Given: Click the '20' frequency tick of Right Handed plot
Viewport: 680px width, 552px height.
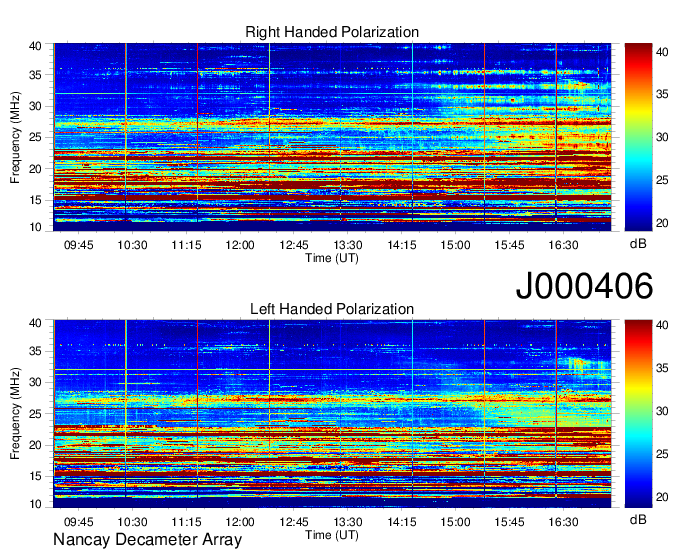Looking at the screenshot, I should click(x=35, y=169).
